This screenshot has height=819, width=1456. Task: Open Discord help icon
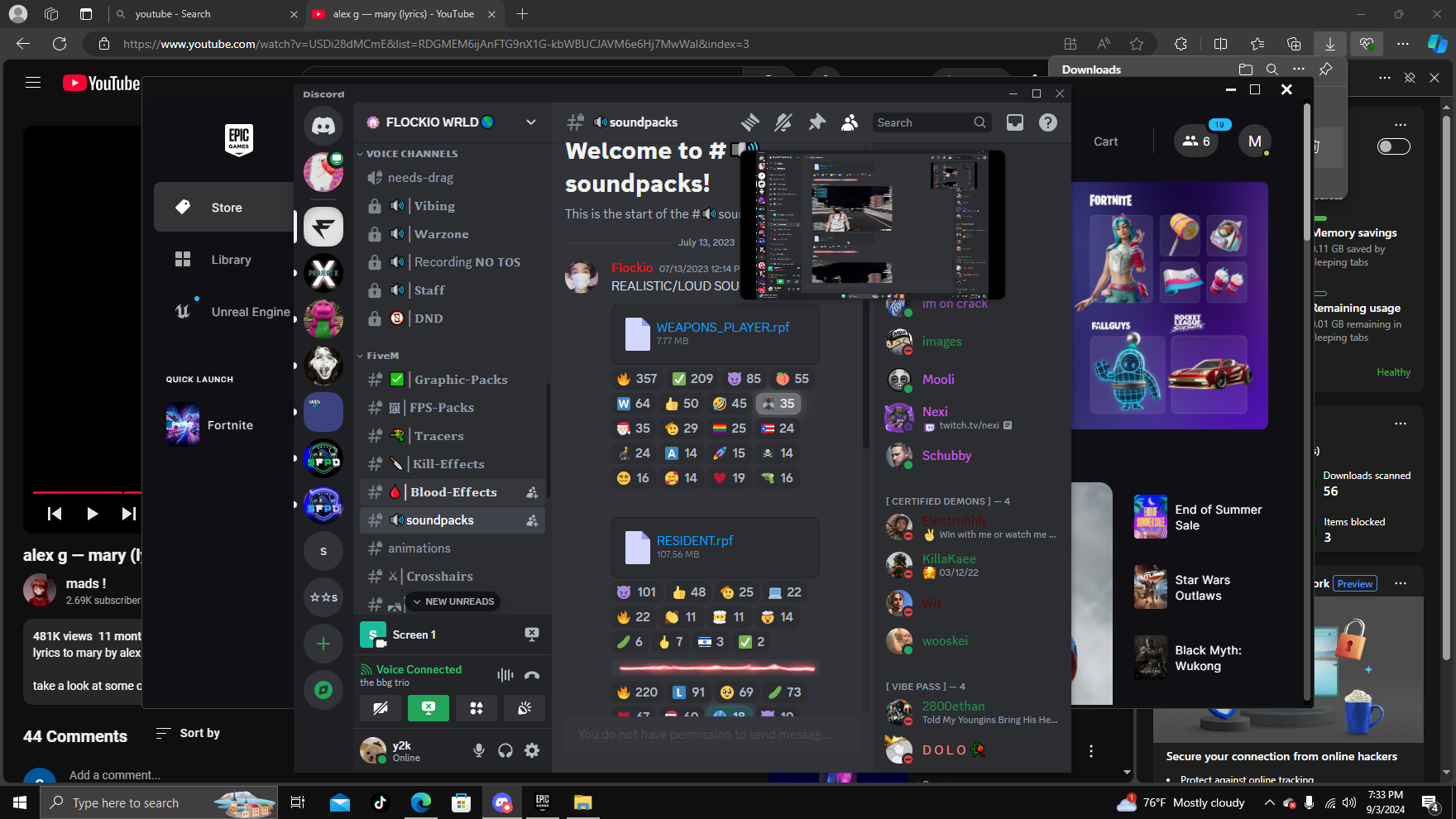coord(1048,122)
